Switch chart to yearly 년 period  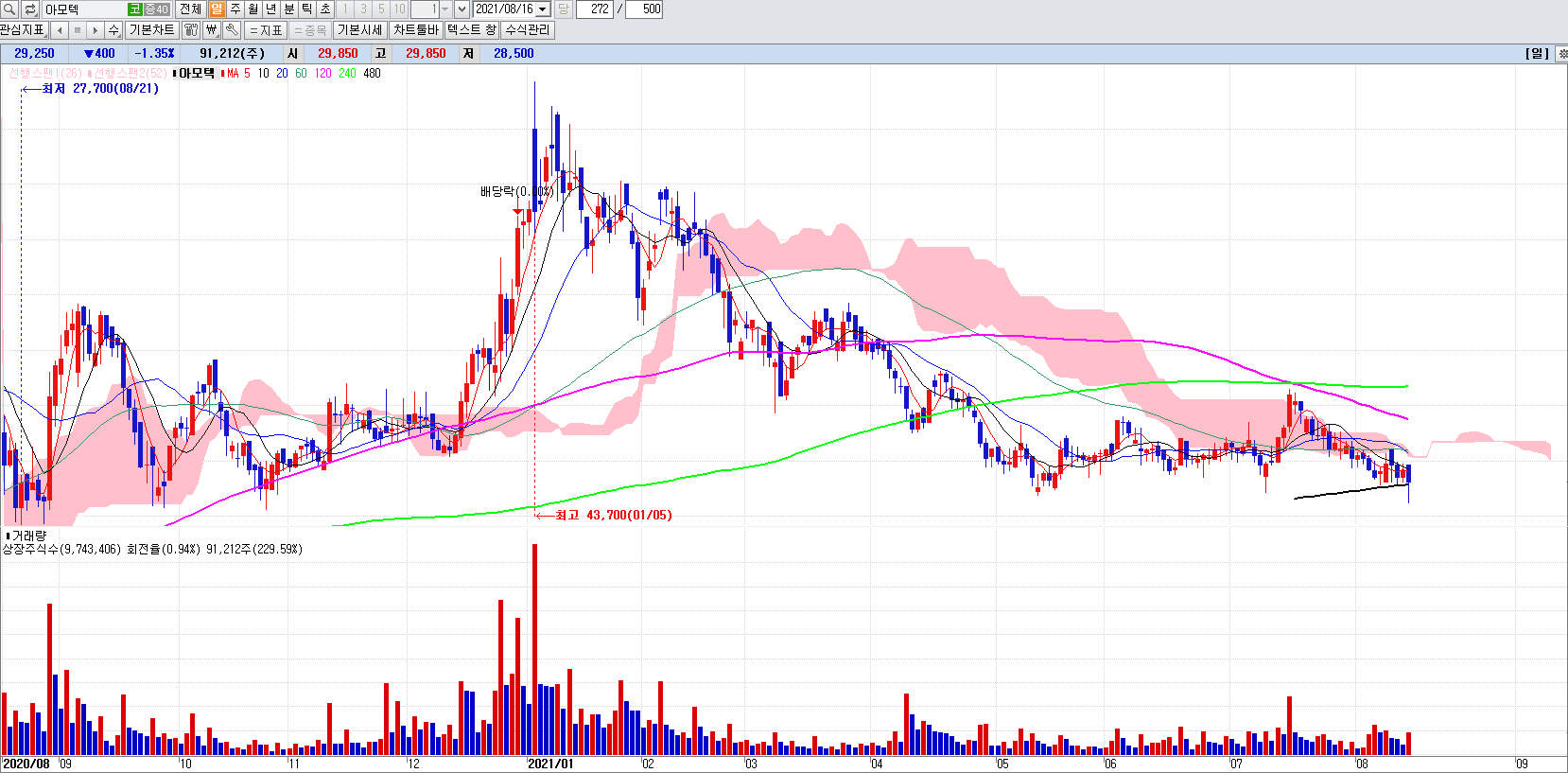271,9
